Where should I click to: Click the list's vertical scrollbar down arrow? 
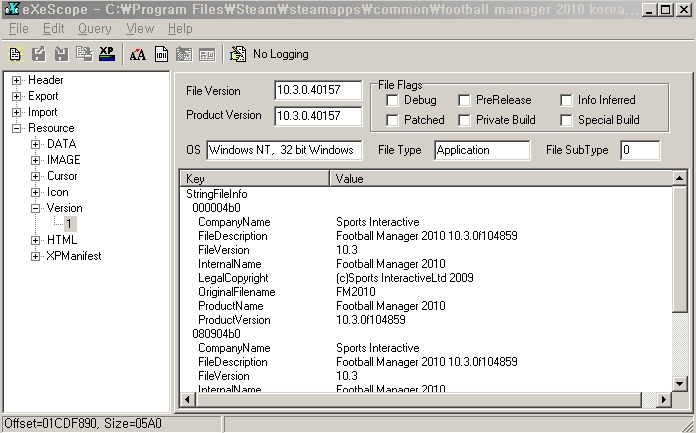click(x=680, y=383)
